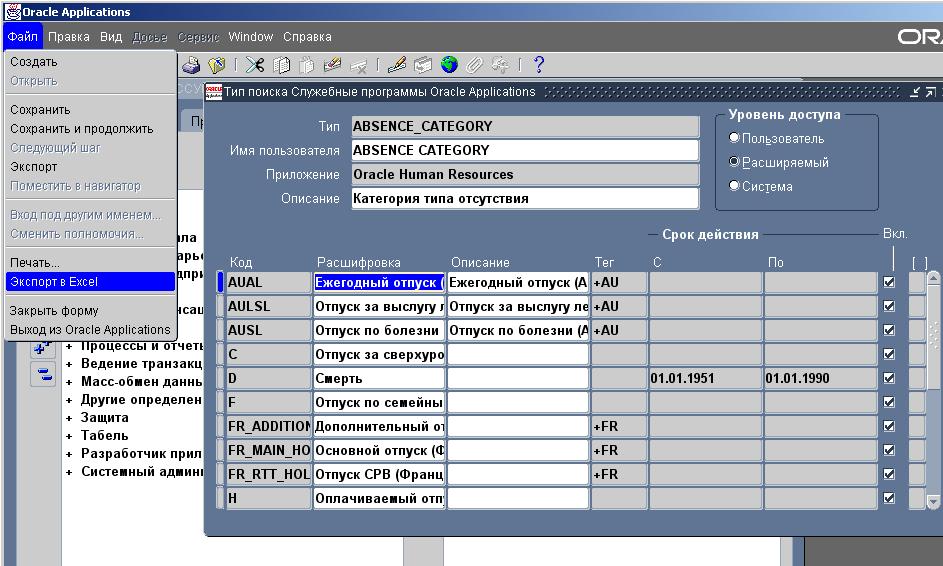Click the Print toolbar icon
Viewport: 943px width, 566px height.
pos(191,65)
